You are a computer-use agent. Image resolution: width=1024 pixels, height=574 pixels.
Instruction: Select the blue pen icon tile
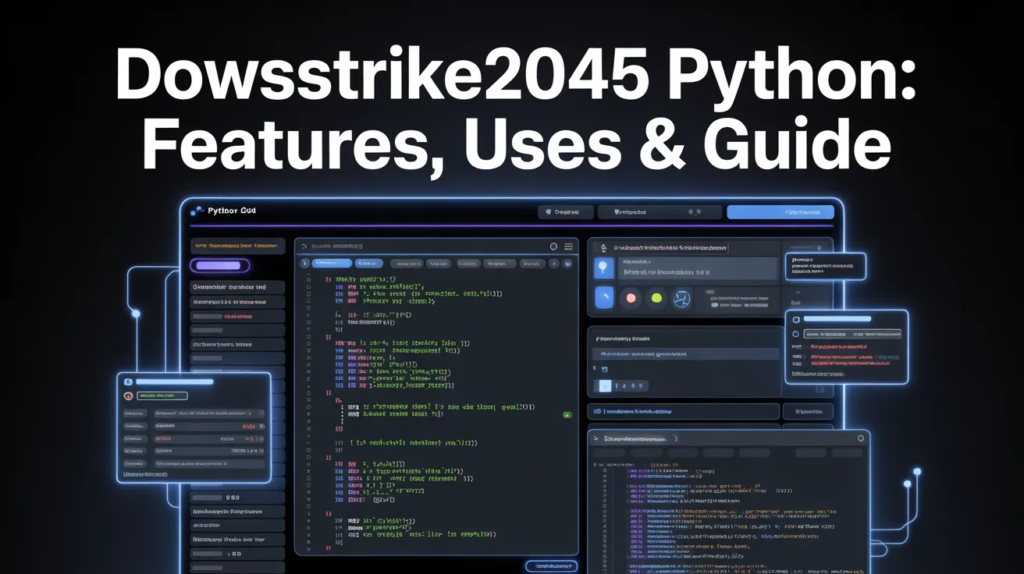coord(603,297)
